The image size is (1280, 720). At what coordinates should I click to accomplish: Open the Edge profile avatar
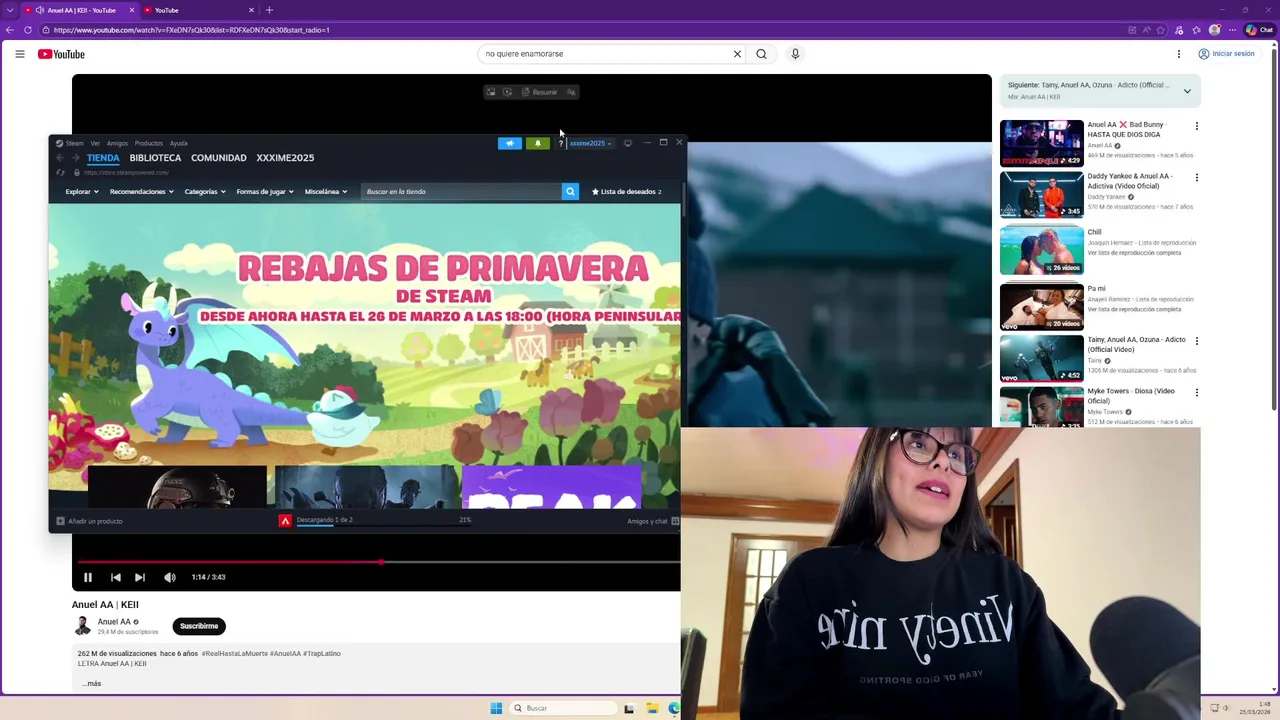[1215, 30]
